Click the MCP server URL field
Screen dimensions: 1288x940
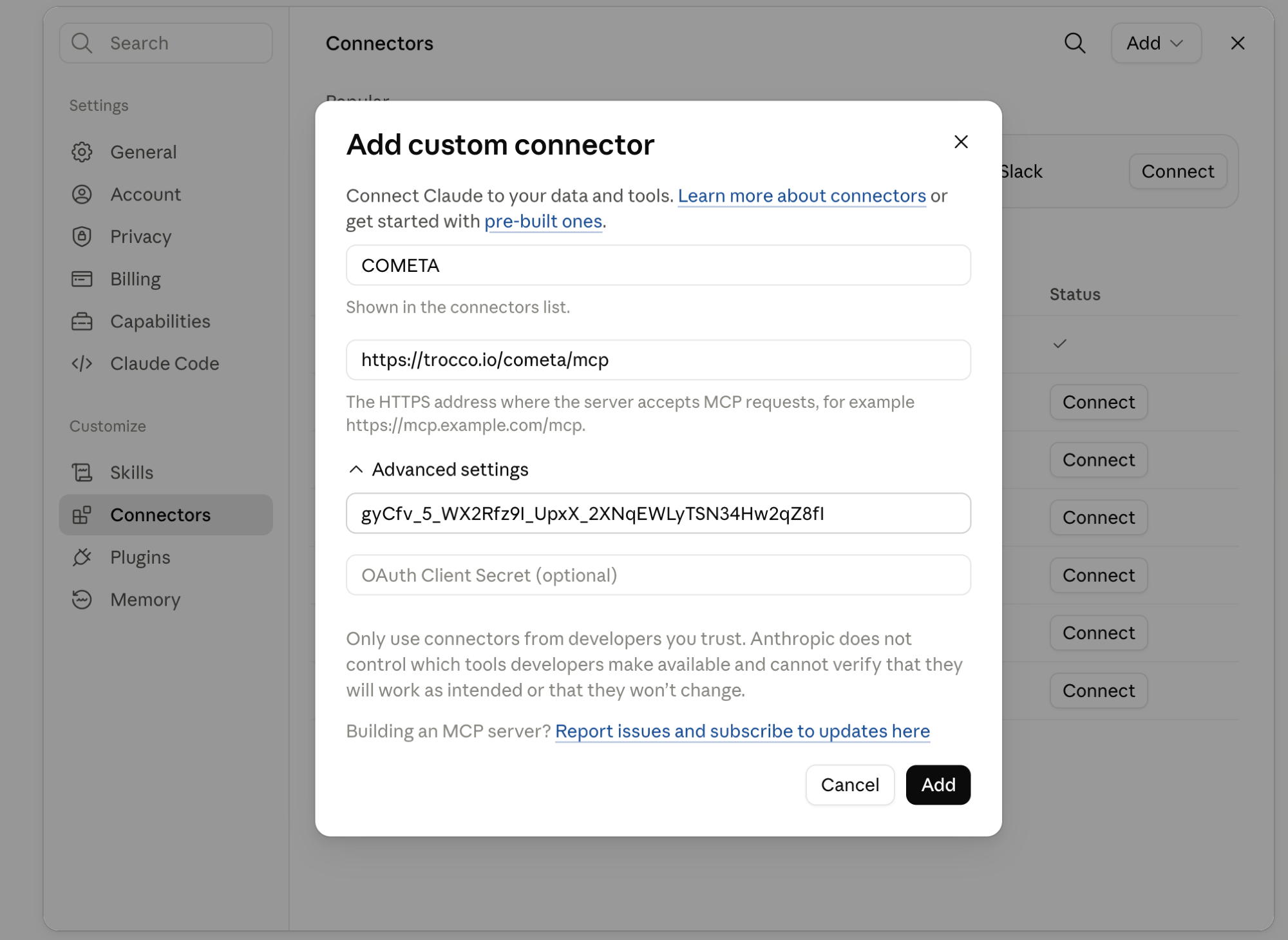(x=658, y=360)
